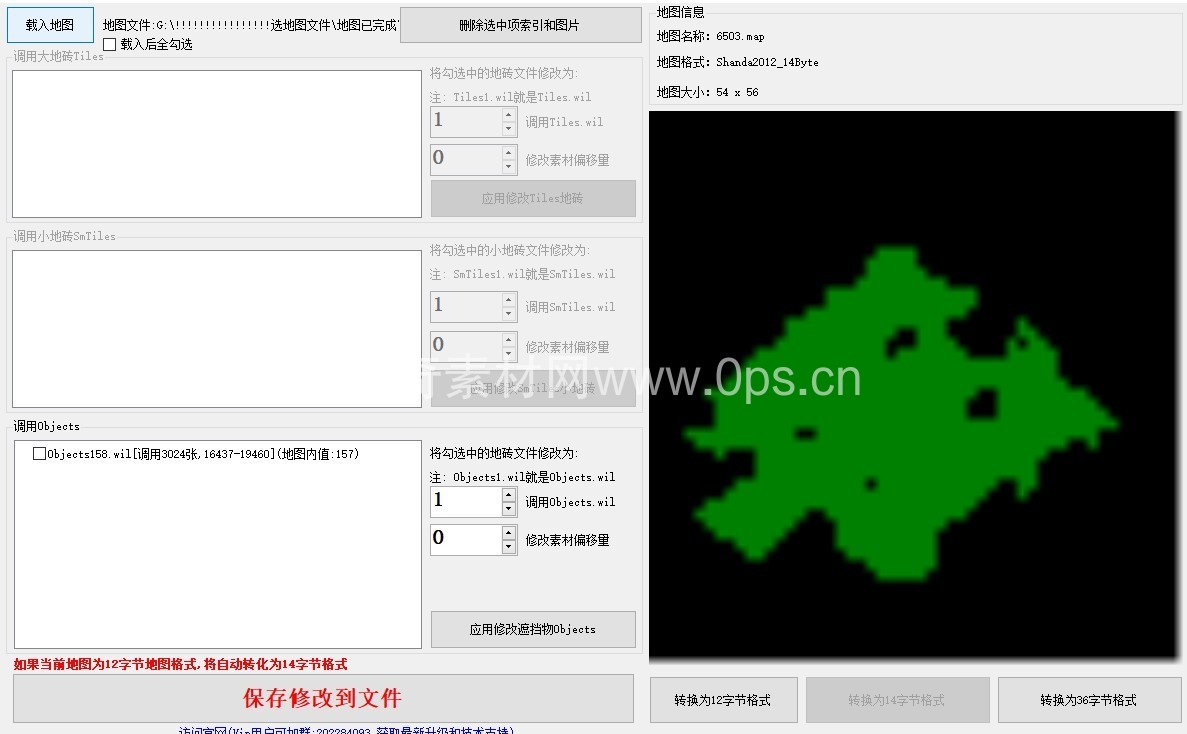Enable the 载入后全勾选 checkbox
The image size is (1187, 734).
point(110,45)
